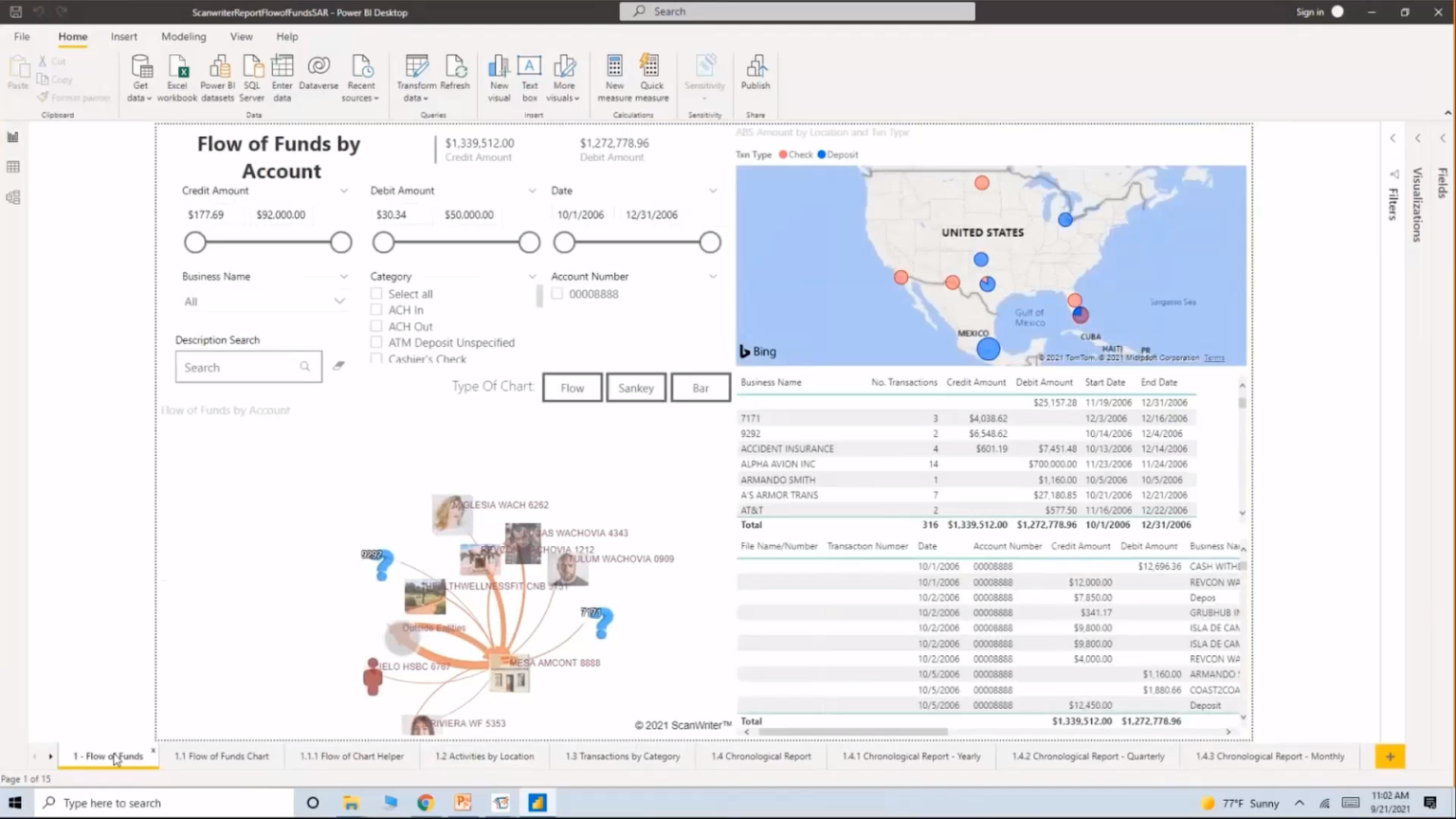Switch to the Modeling ribbon tab
The width and height of the screenshot is (1456, 819).
(183, 36)
